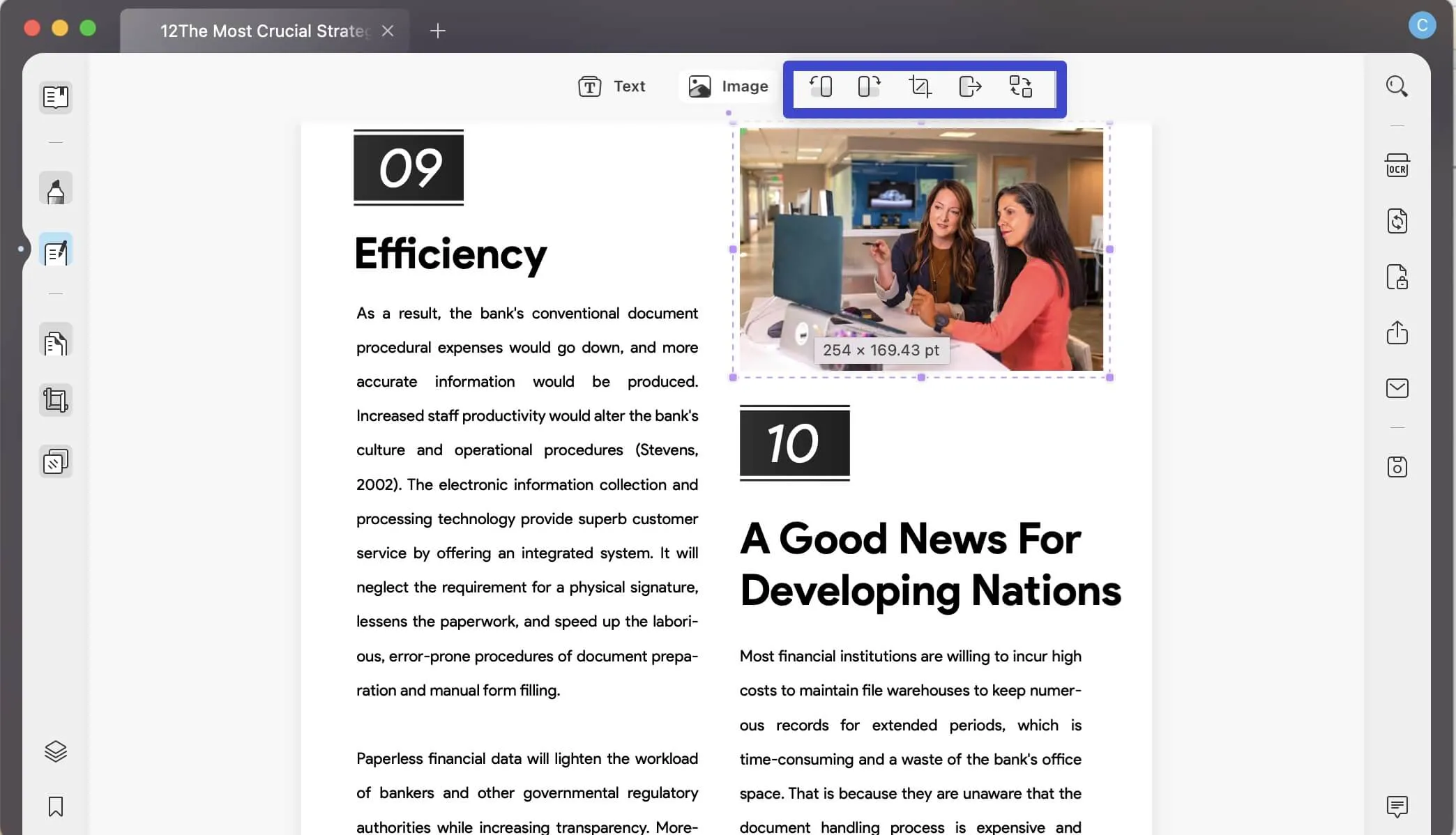Click the bottom-middle resize handle of the image
This screenshot has height=835, width=1456.
(x=921, y=377)
